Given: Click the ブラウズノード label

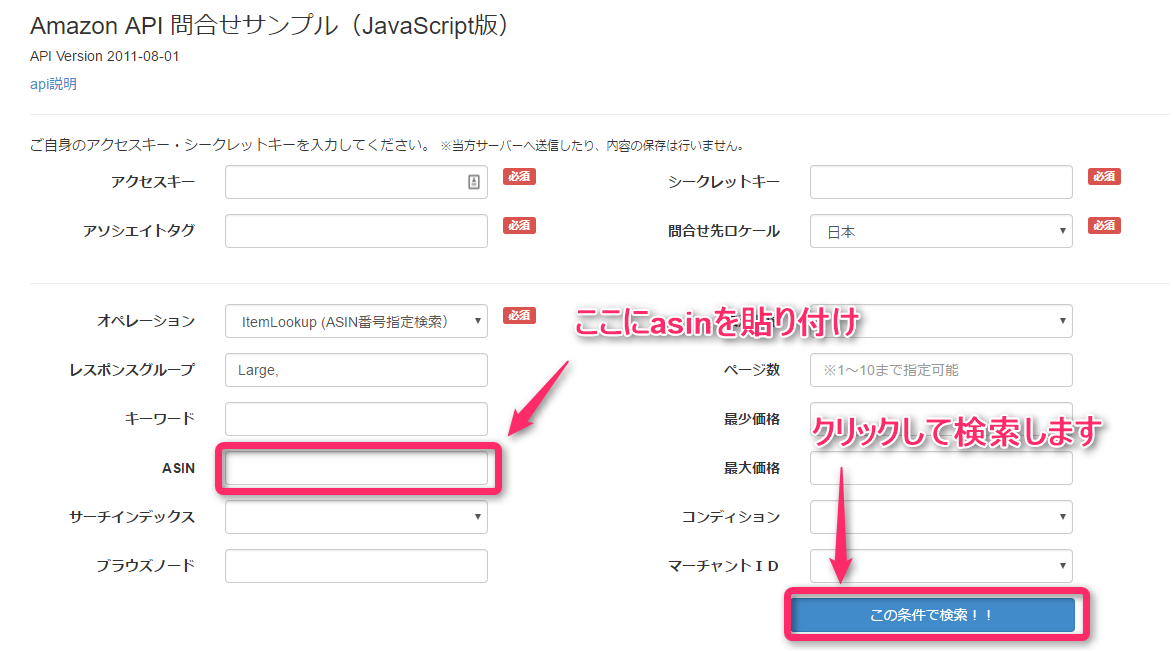Looking at the screenshot, I should [145, 566].
